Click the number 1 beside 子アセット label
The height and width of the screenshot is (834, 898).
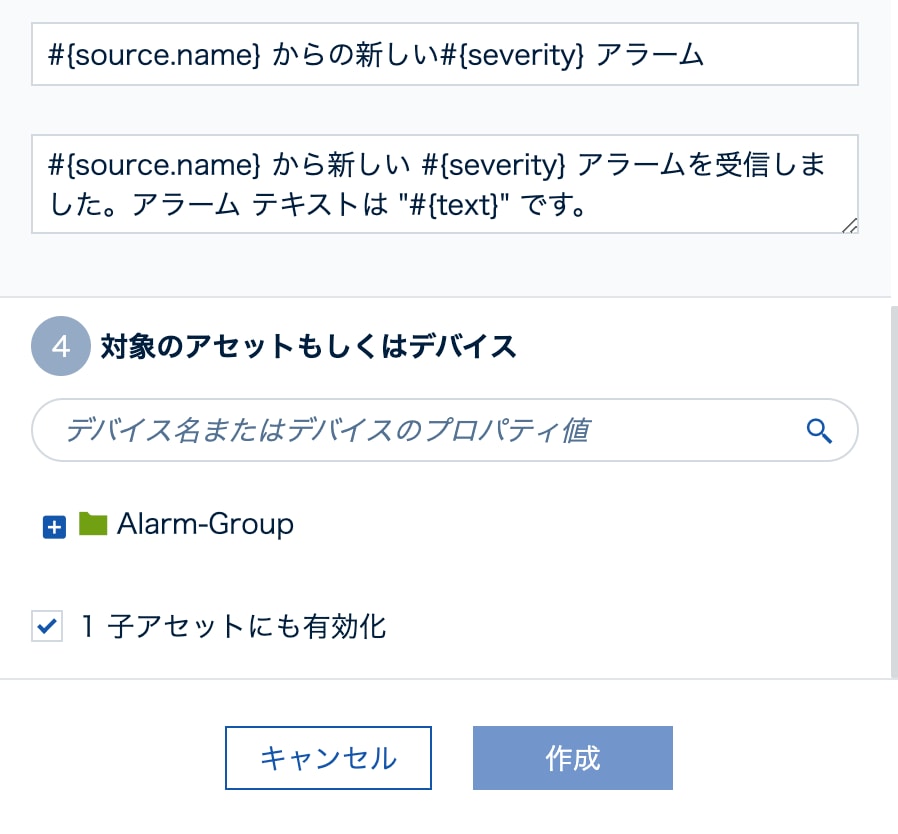pyautogui.click(x=88, y=627)
